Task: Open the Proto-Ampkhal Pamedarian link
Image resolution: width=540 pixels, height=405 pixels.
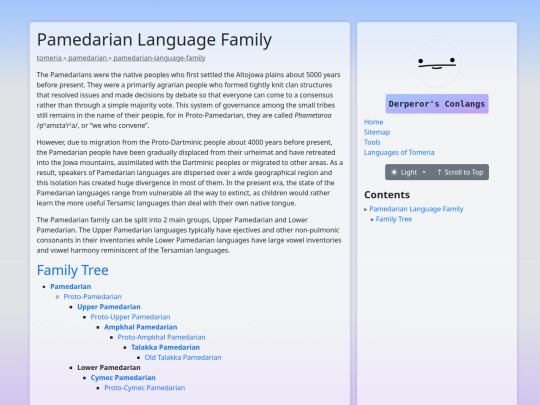Action: pos(161,337)
